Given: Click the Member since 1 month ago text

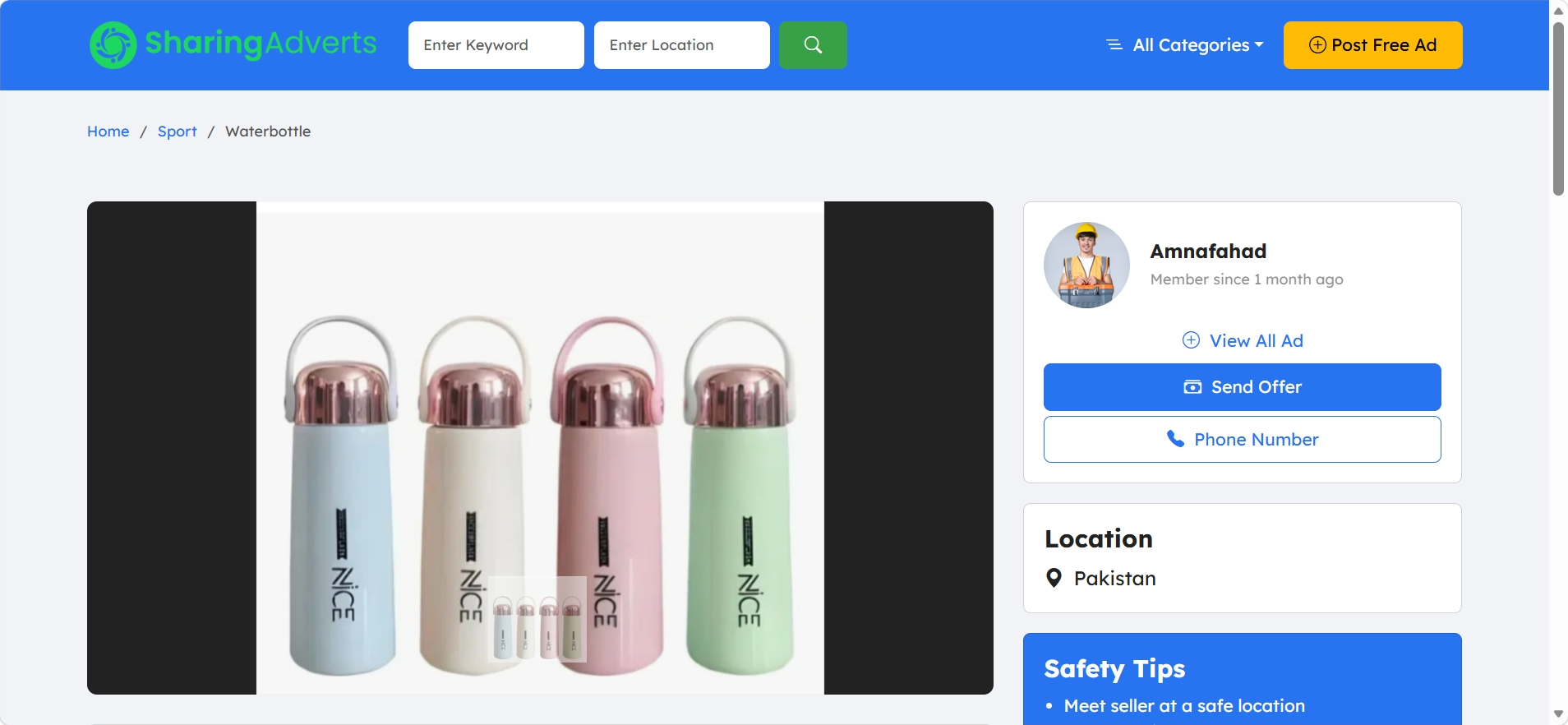Looking at the screenshot, I should click(x=1247, y=279).
